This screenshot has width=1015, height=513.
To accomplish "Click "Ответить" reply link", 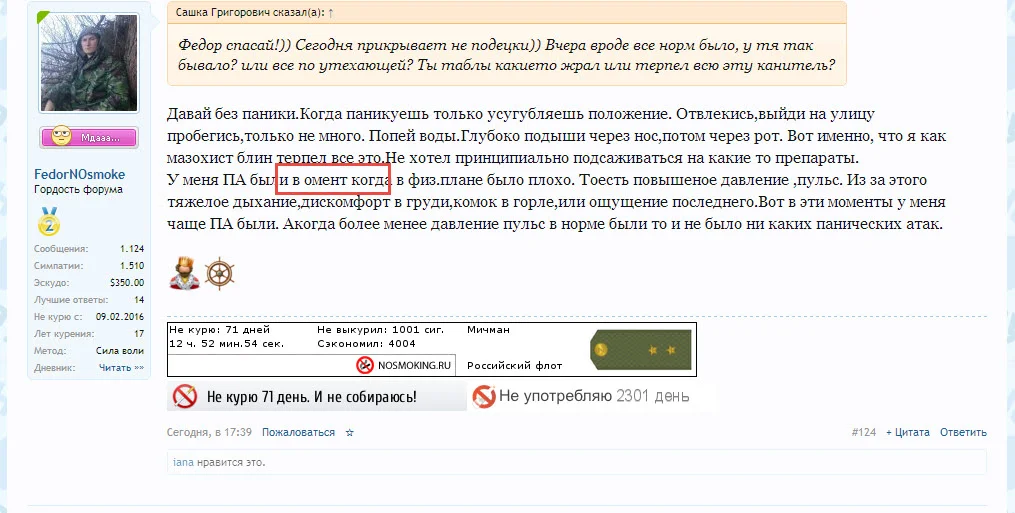I will (963, 432).
